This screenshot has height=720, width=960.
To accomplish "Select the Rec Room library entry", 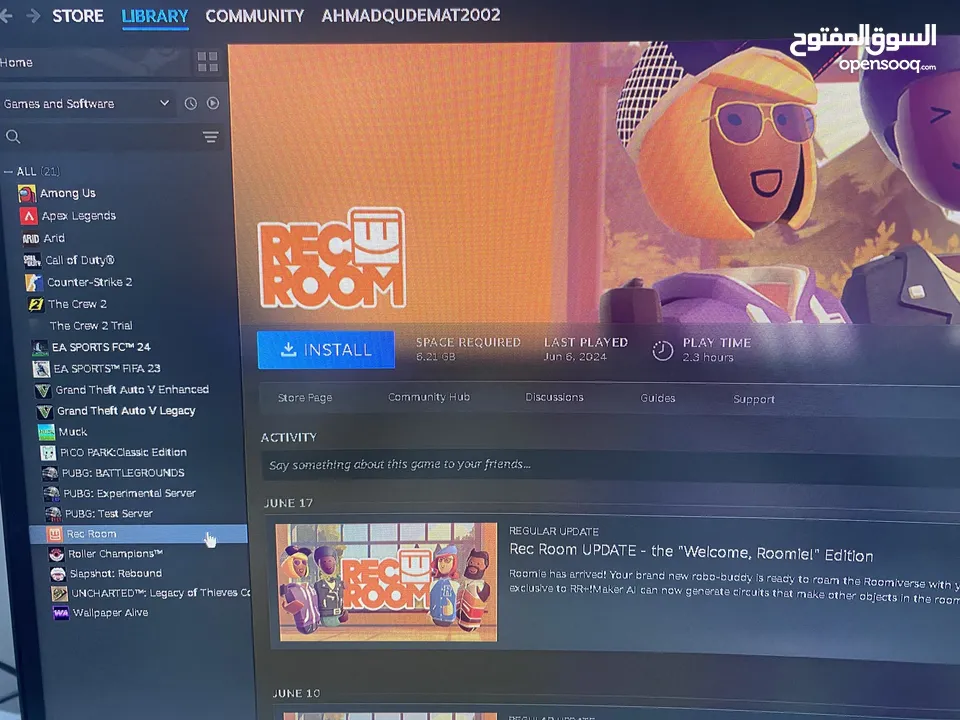I will (x=138, y=534).
